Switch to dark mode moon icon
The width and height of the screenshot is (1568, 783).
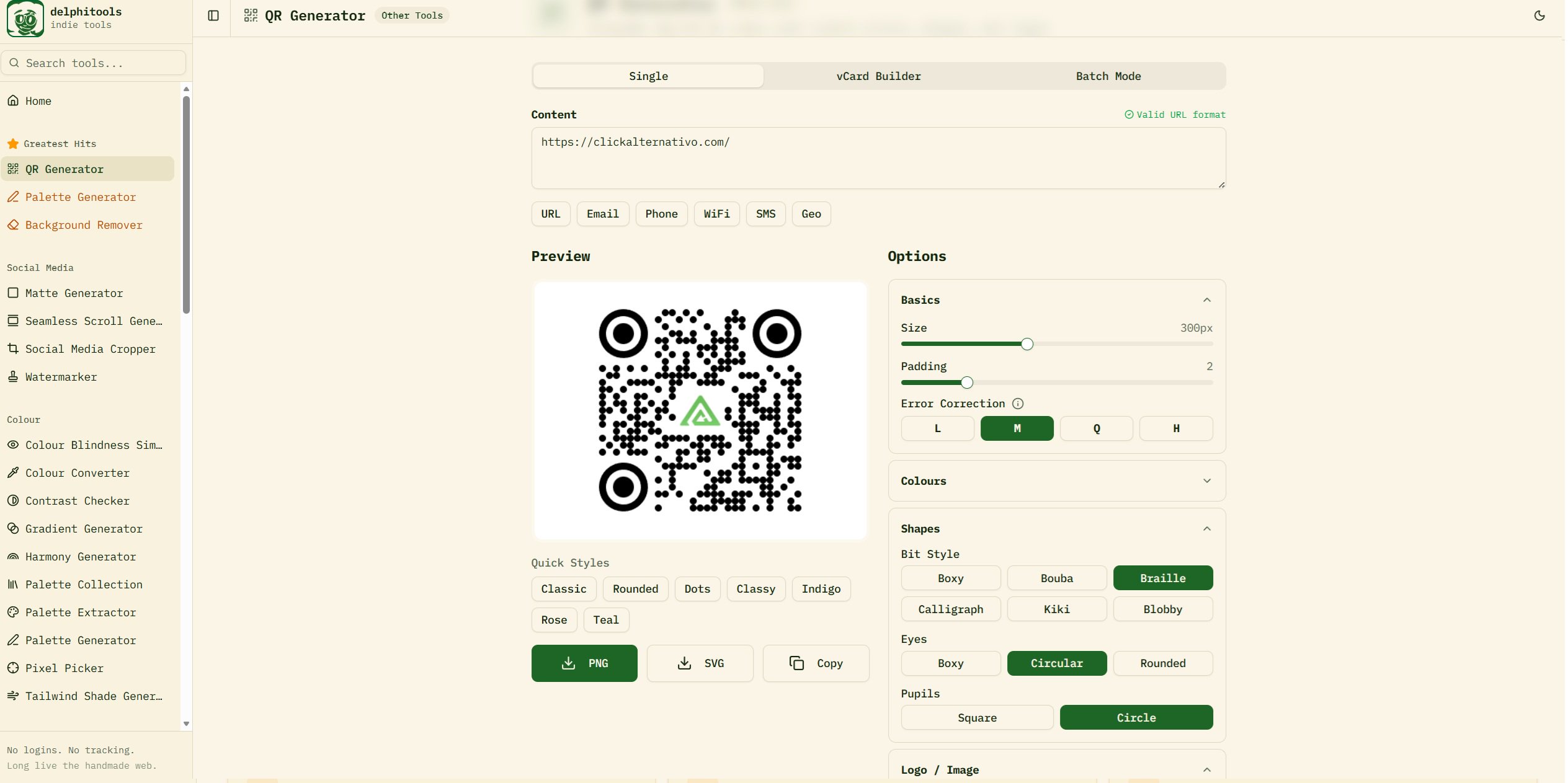click(1539, 15)
